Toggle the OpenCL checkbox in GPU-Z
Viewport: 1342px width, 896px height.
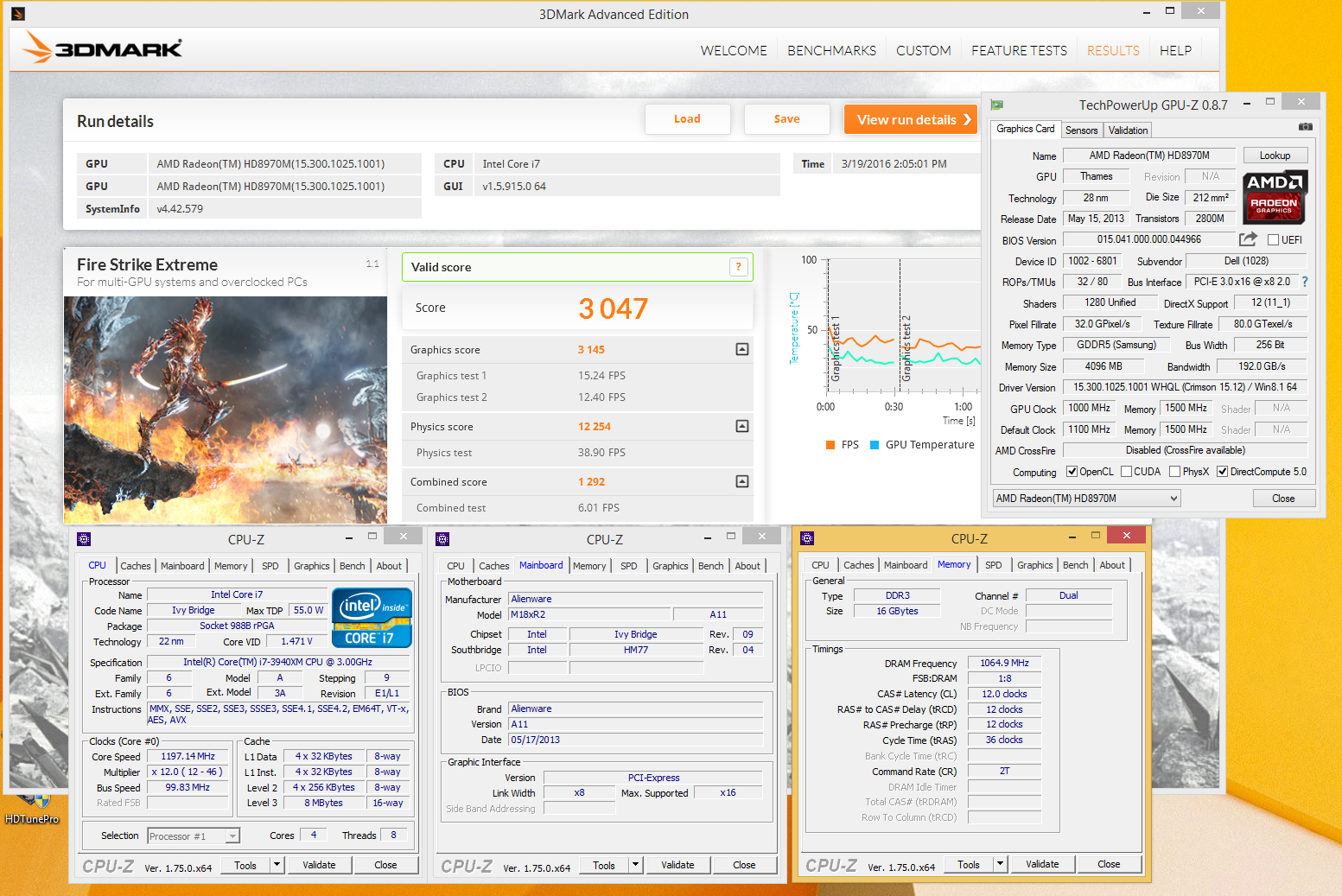click(x=1072, y=472)
